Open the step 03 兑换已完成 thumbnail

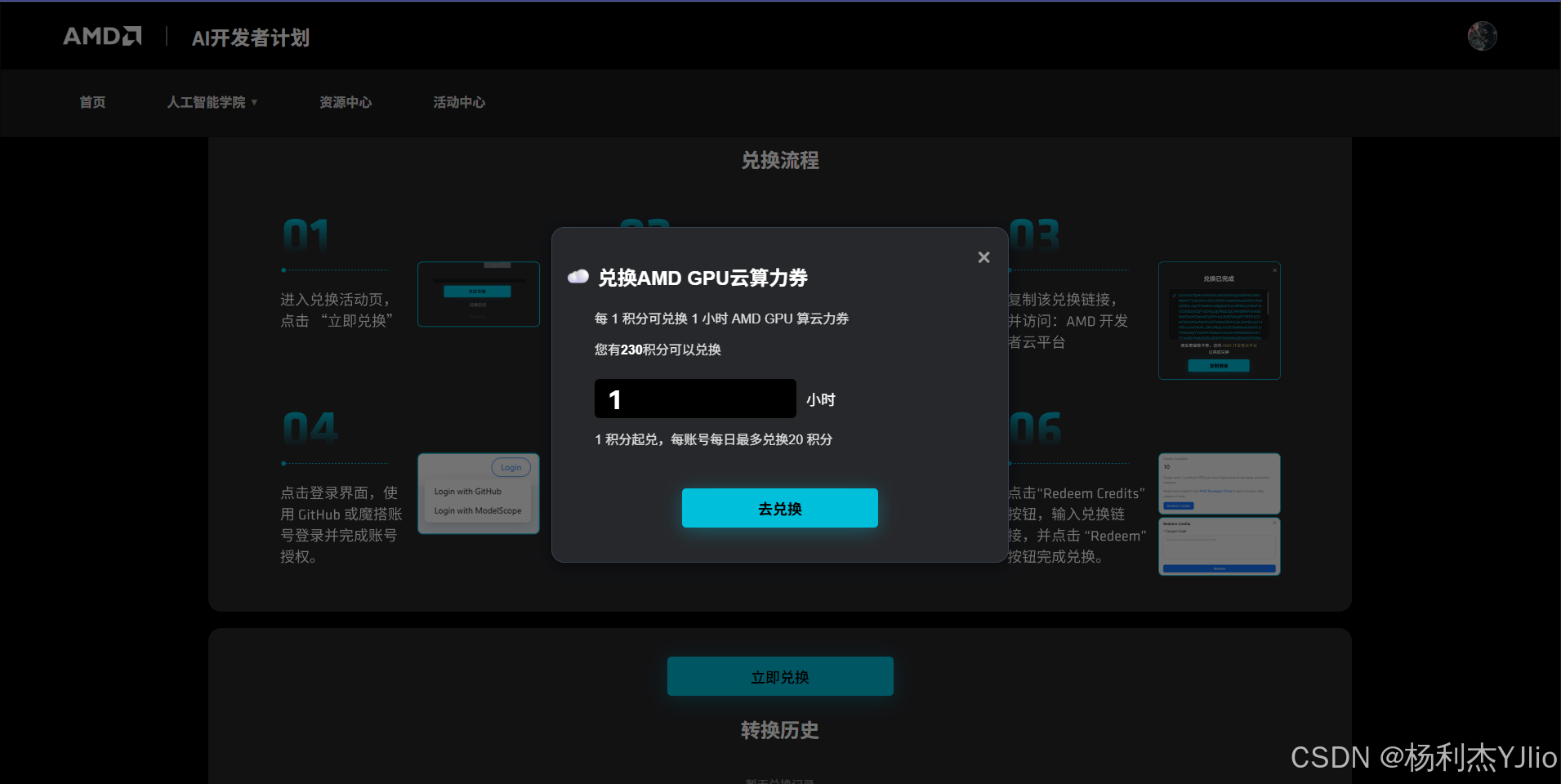1219,320
